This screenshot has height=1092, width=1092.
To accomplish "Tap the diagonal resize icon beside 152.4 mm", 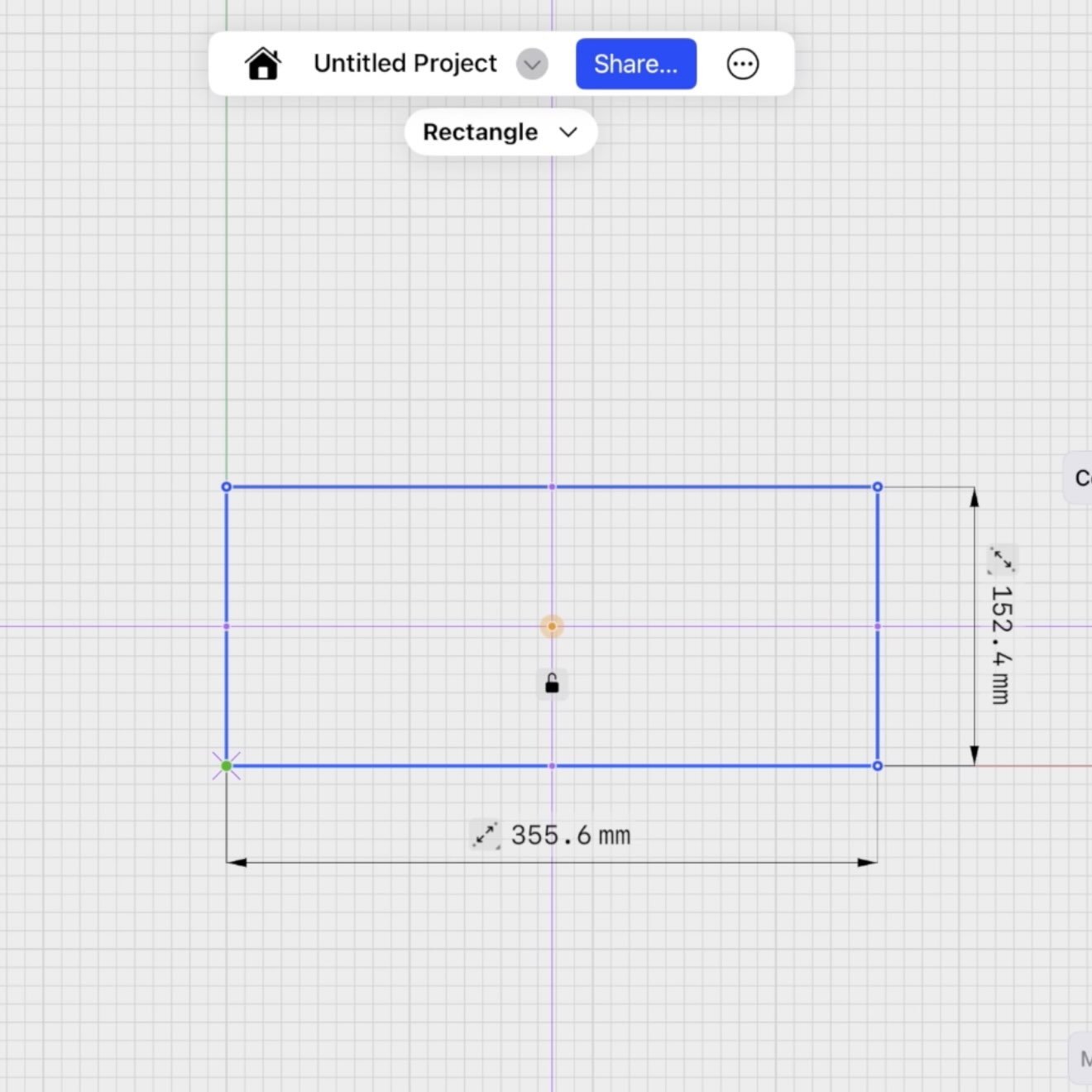I will point(1001,561).
